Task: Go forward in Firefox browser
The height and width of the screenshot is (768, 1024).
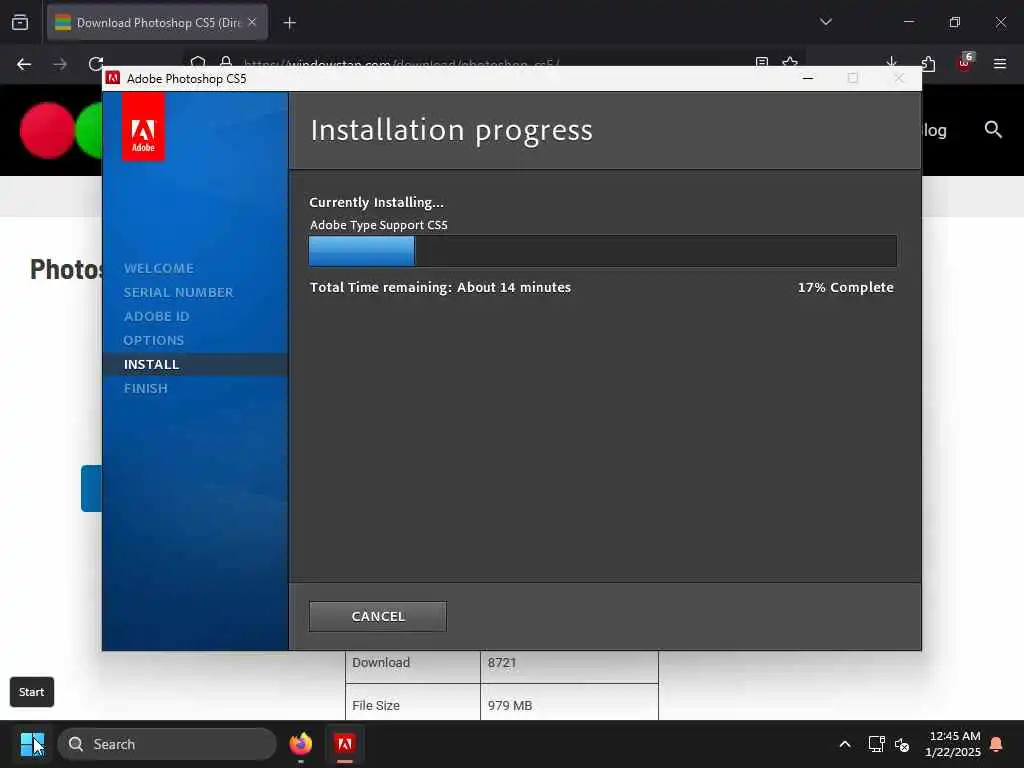Action: click(60, 64)
